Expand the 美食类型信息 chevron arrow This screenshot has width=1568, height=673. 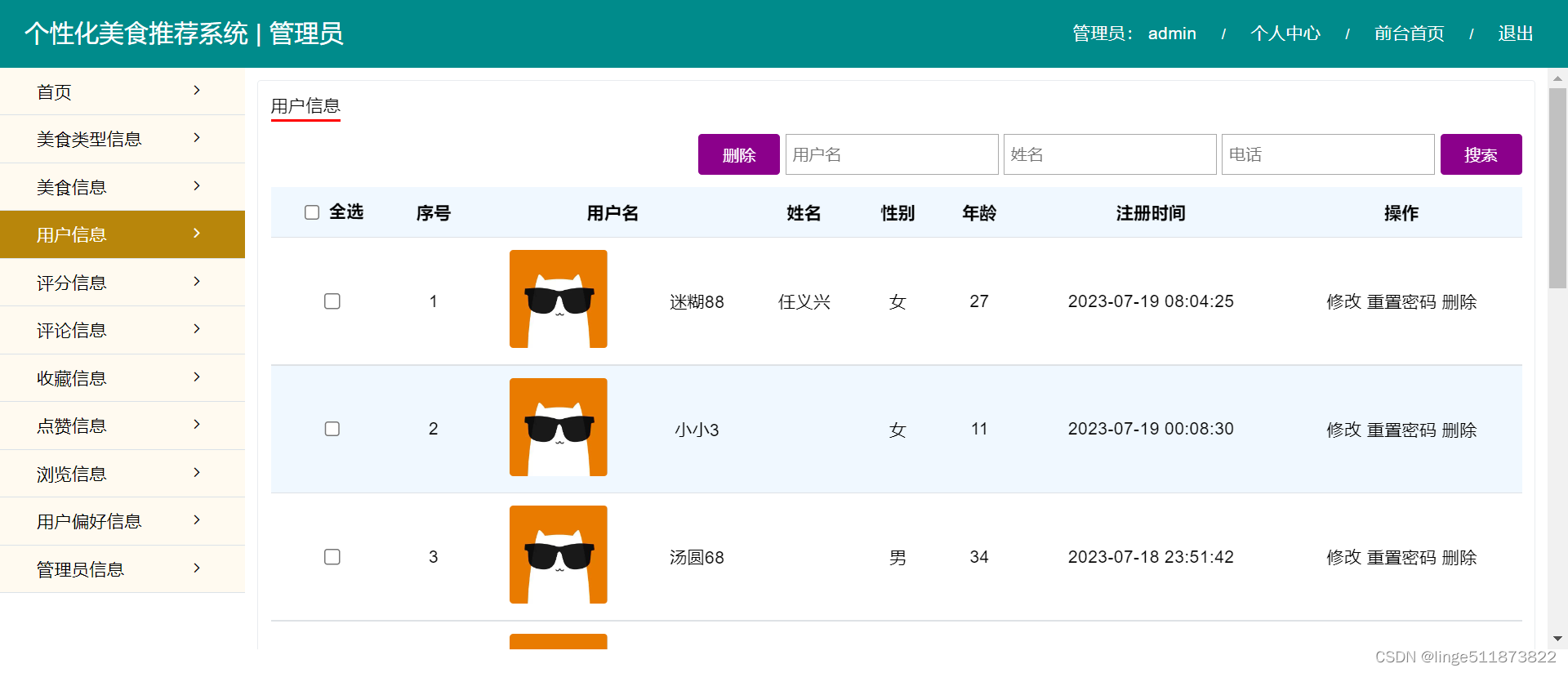tap(197, 138)
